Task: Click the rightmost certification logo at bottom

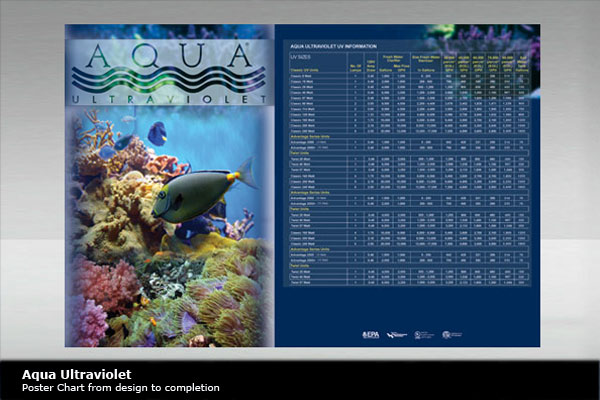Action: pos(452,334)
